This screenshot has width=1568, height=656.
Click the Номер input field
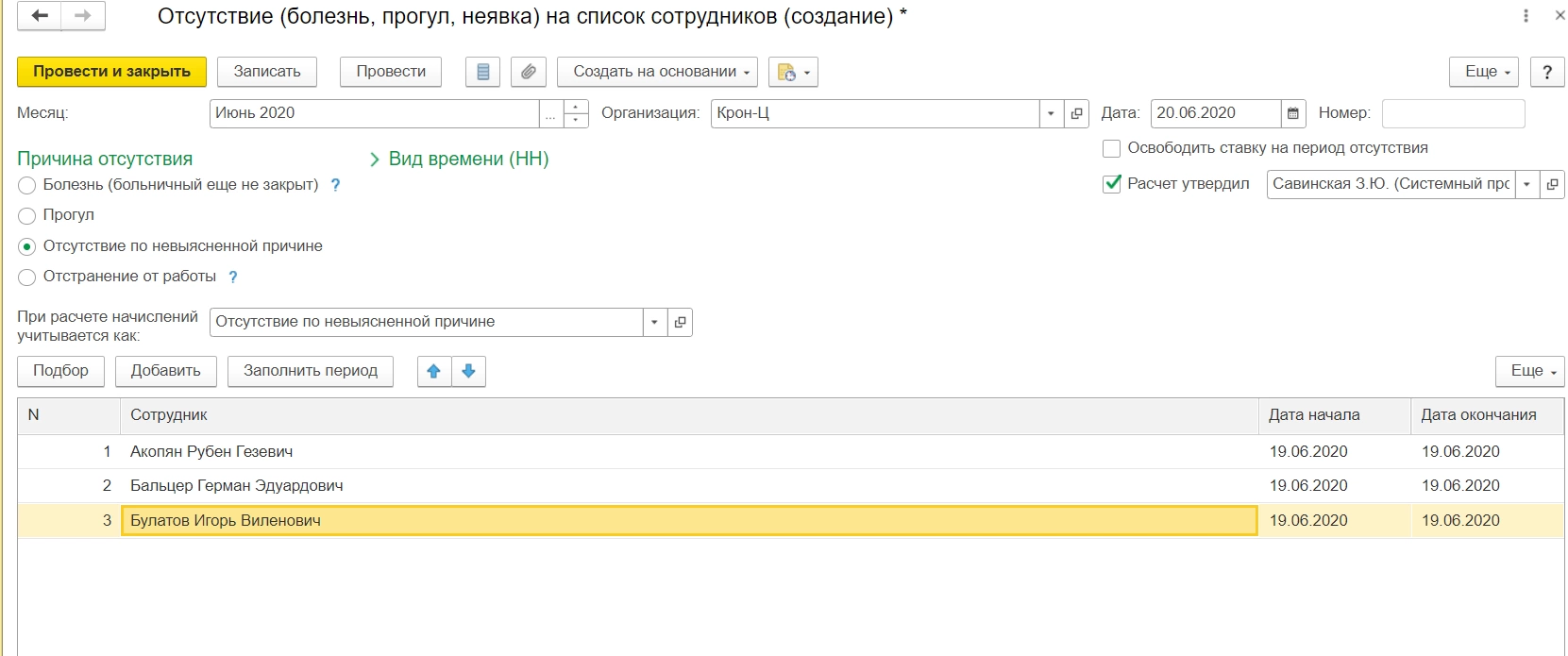pos(1453,113)
